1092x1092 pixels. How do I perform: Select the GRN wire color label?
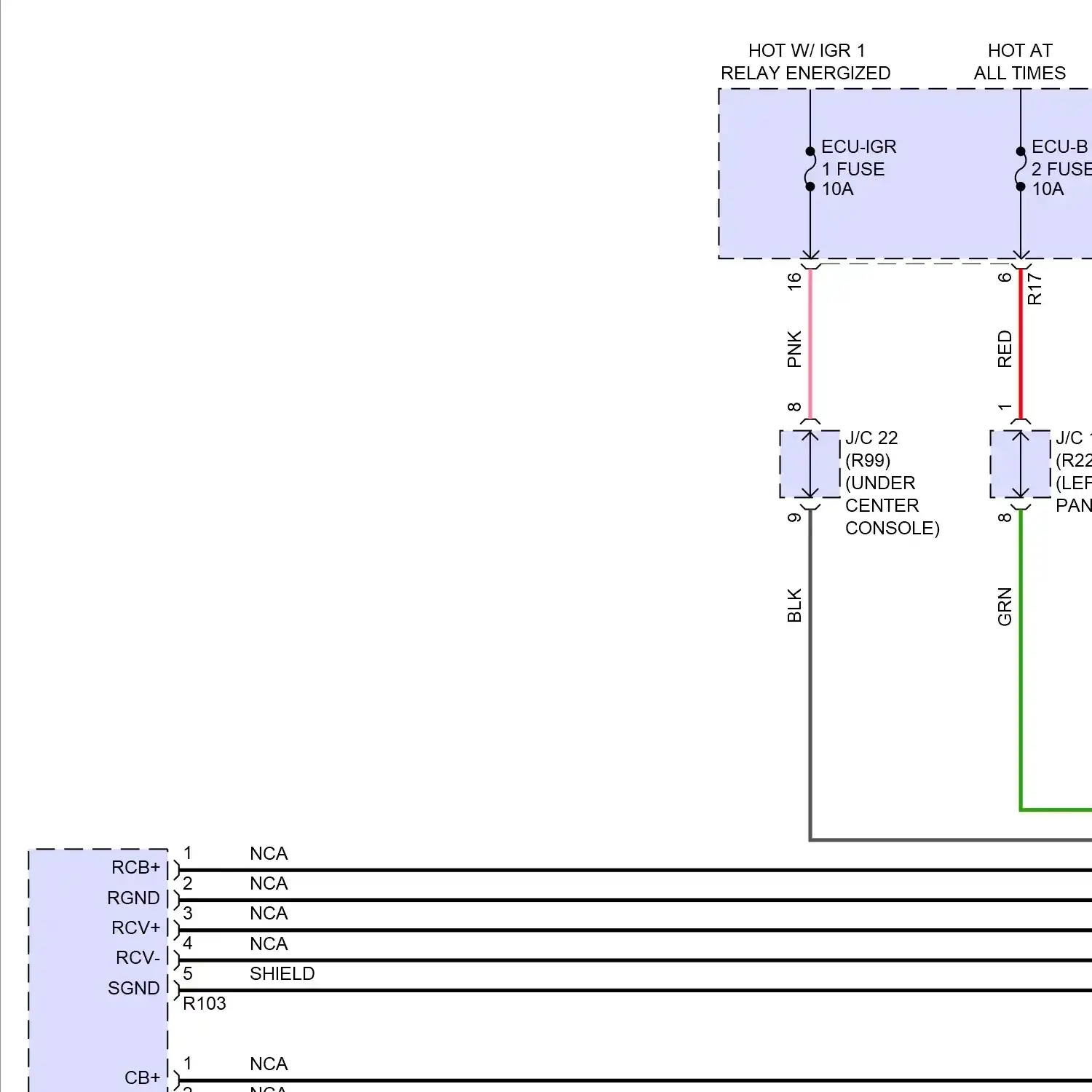pyautogui.click(x=1005, y=606)
